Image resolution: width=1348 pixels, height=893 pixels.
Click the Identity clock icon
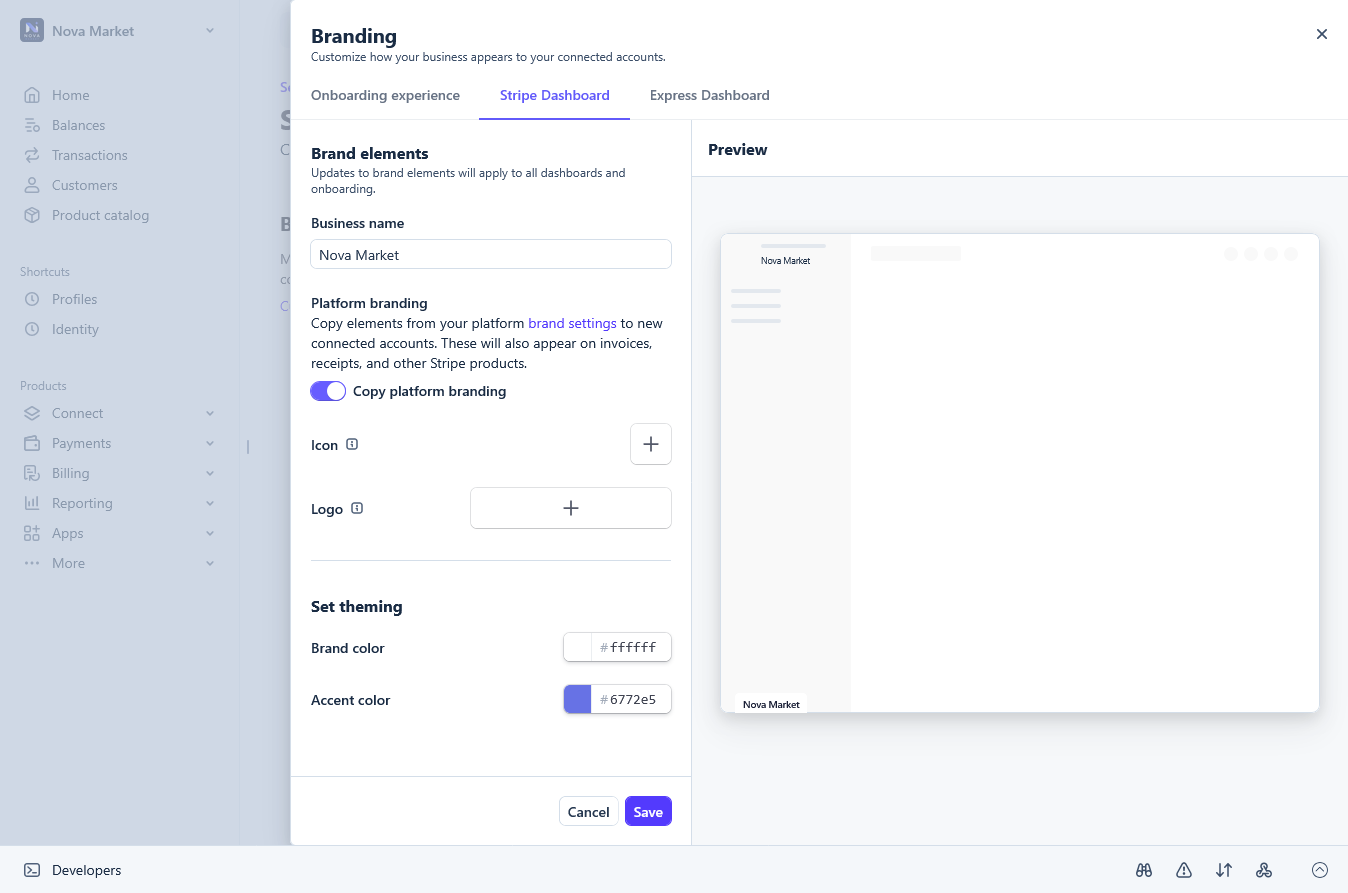(x=32, y=329)
